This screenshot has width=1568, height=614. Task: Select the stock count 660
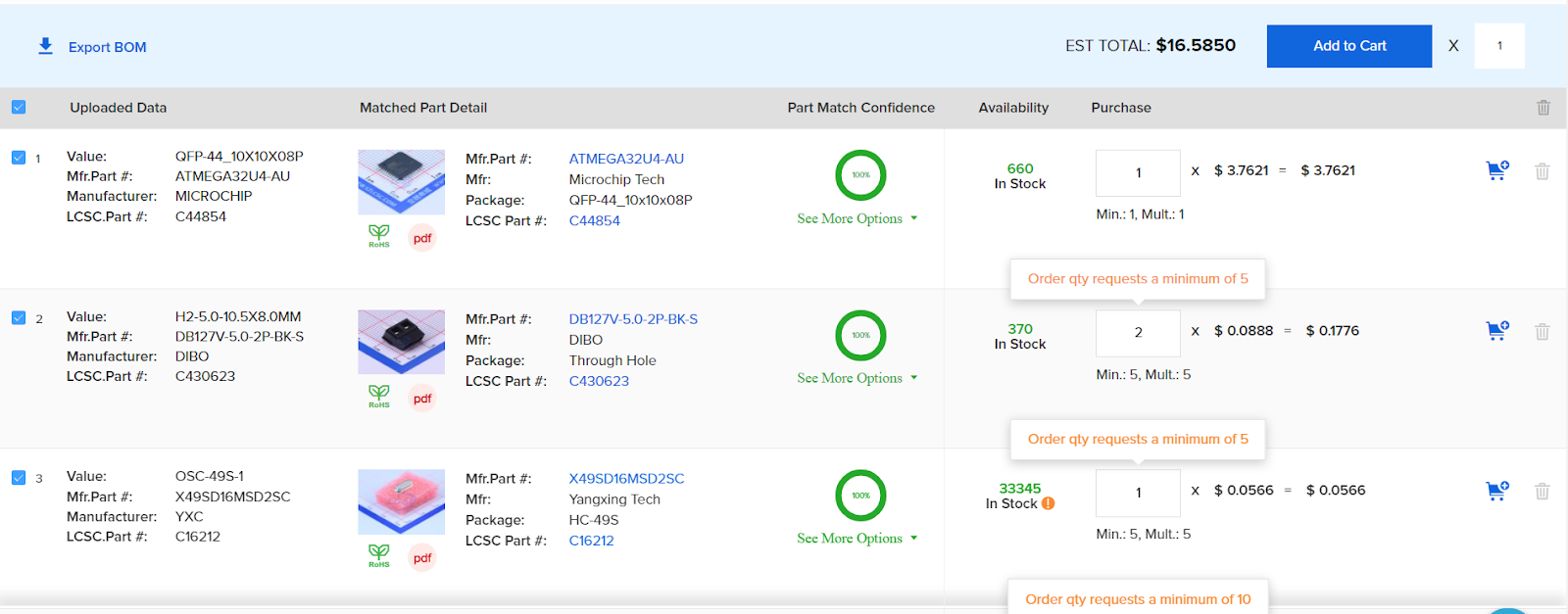[1020, 168]
